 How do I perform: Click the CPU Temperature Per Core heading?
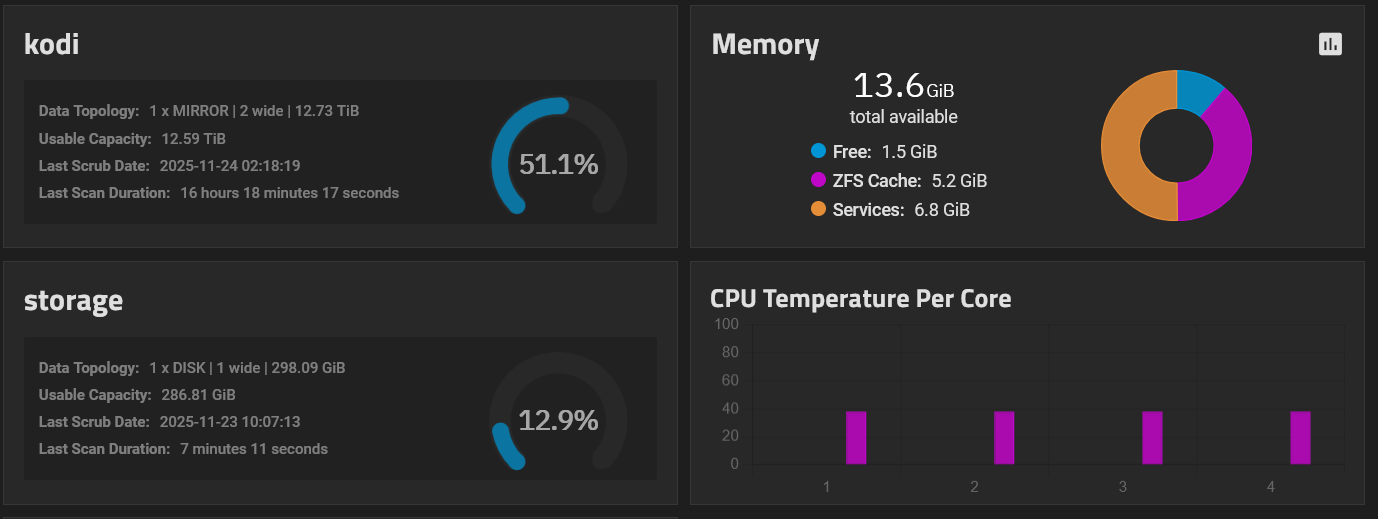coord(860,298)
